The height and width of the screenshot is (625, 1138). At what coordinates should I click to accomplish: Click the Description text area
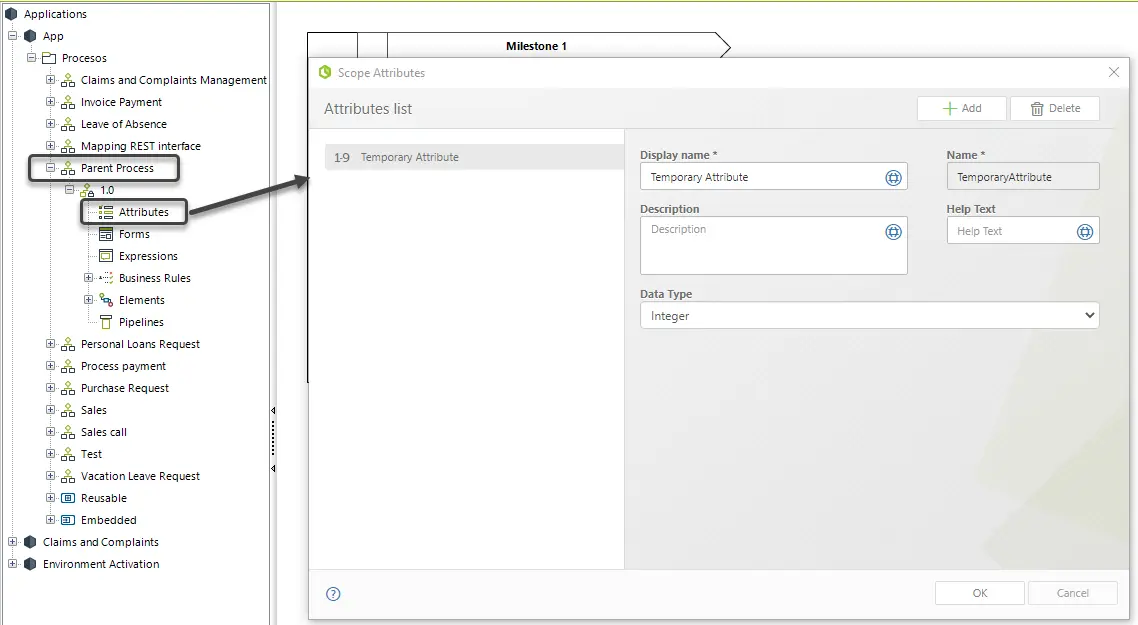pos(774,245)
